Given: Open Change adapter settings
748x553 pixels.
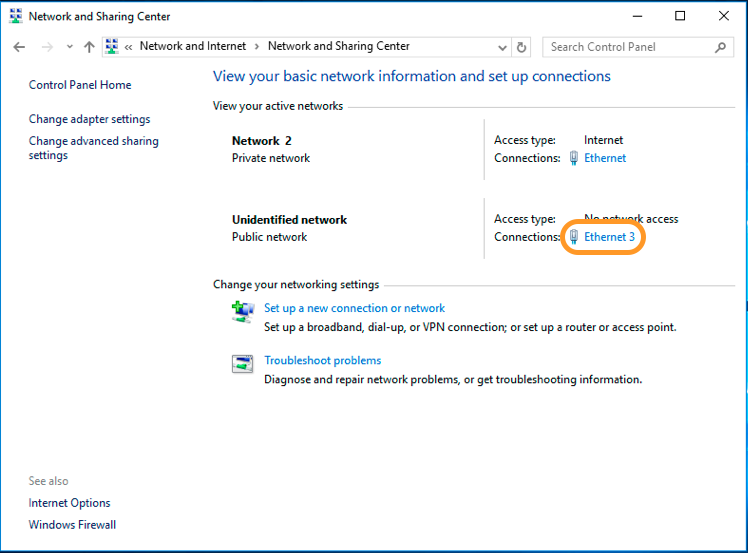Looking at the screenshot, I should pyautogui.click(x=89, y=119).
